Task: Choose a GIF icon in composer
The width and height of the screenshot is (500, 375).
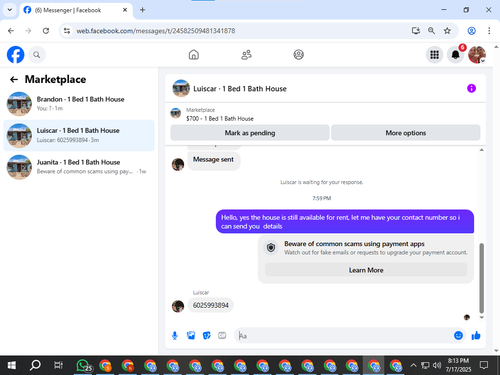Action: point(222,336)
